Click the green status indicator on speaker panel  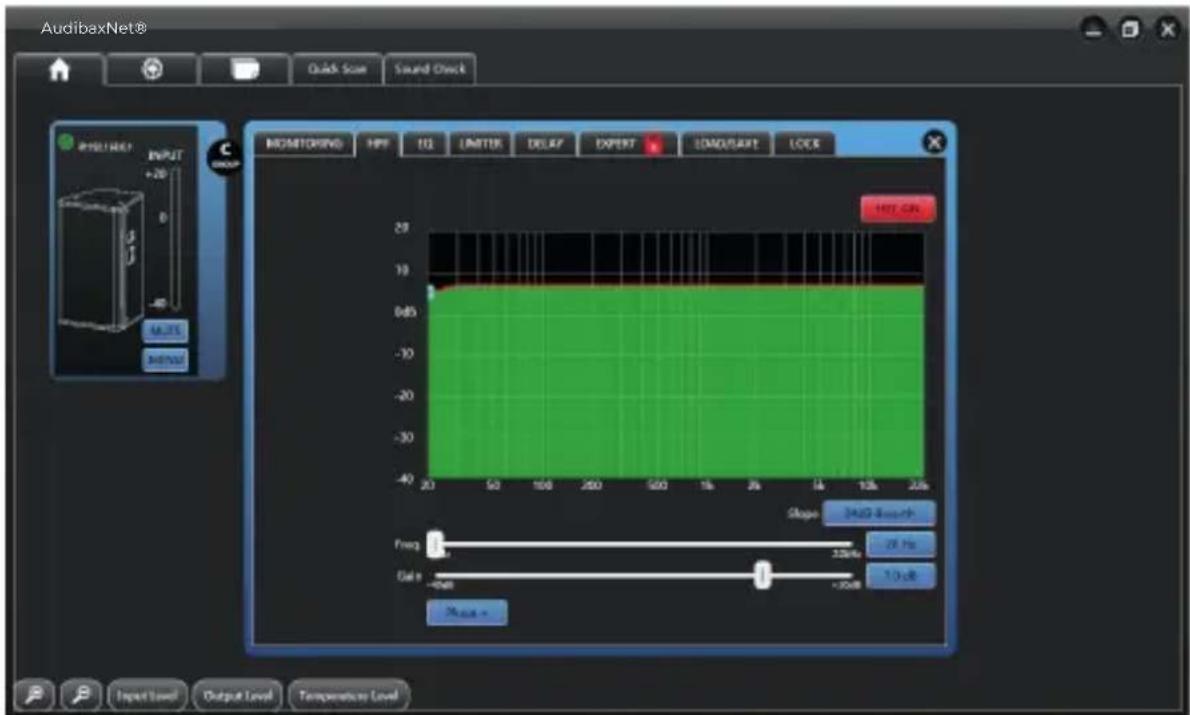tap(66, 141)
